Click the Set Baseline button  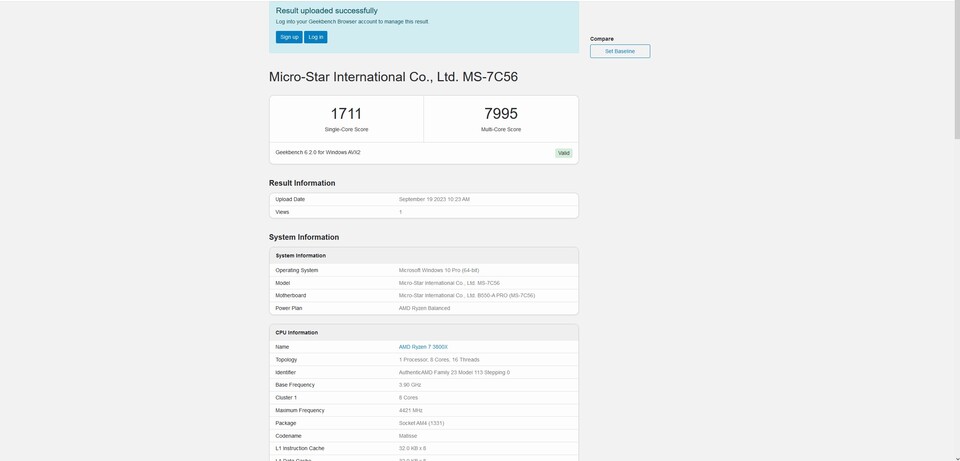619,51
